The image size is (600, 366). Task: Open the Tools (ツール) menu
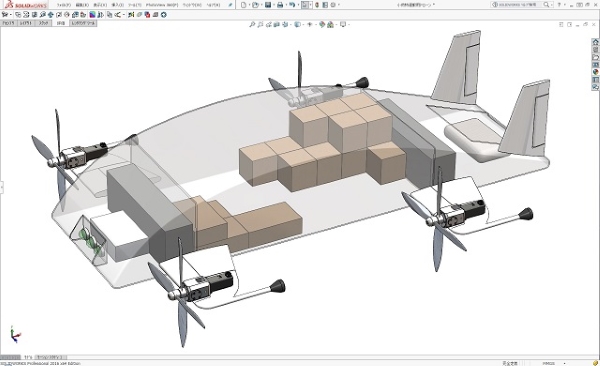[134, 5]
